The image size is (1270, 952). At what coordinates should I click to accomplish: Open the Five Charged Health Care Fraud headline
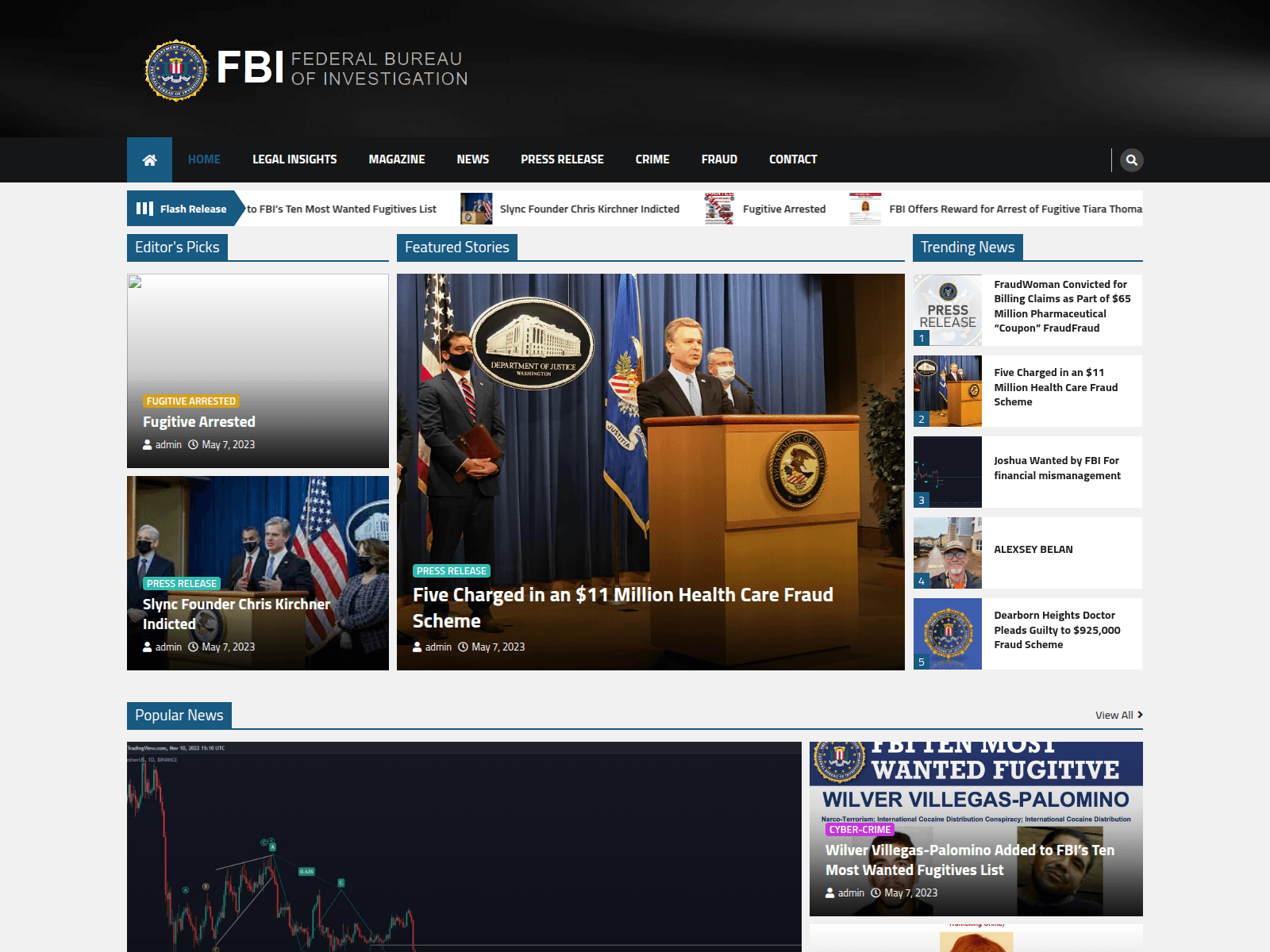point(623,594)
